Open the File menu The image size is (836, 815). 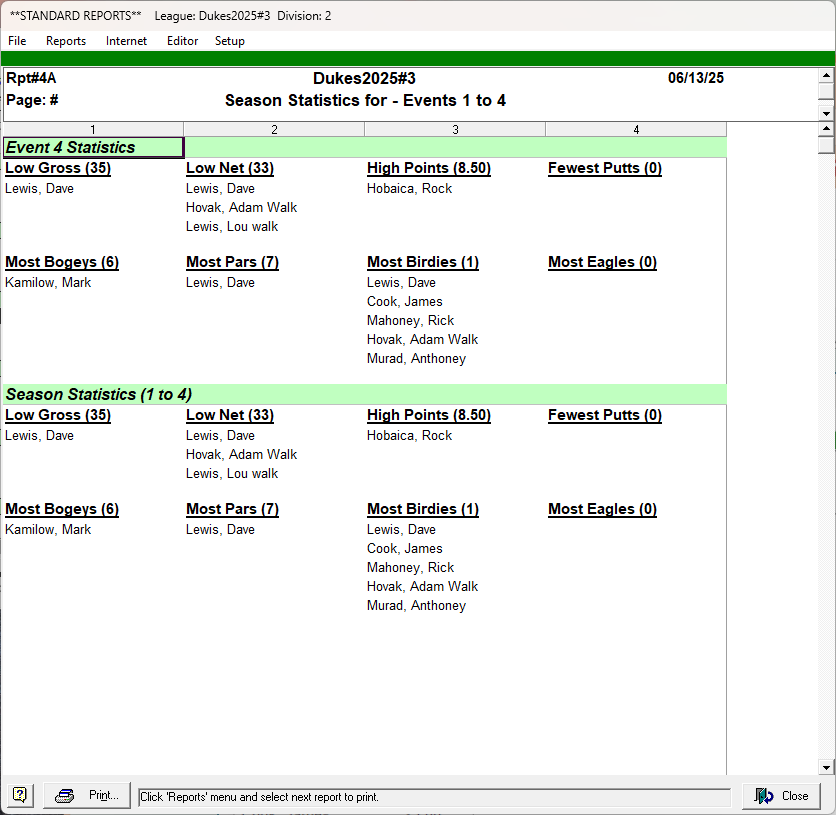pos(17,41)
